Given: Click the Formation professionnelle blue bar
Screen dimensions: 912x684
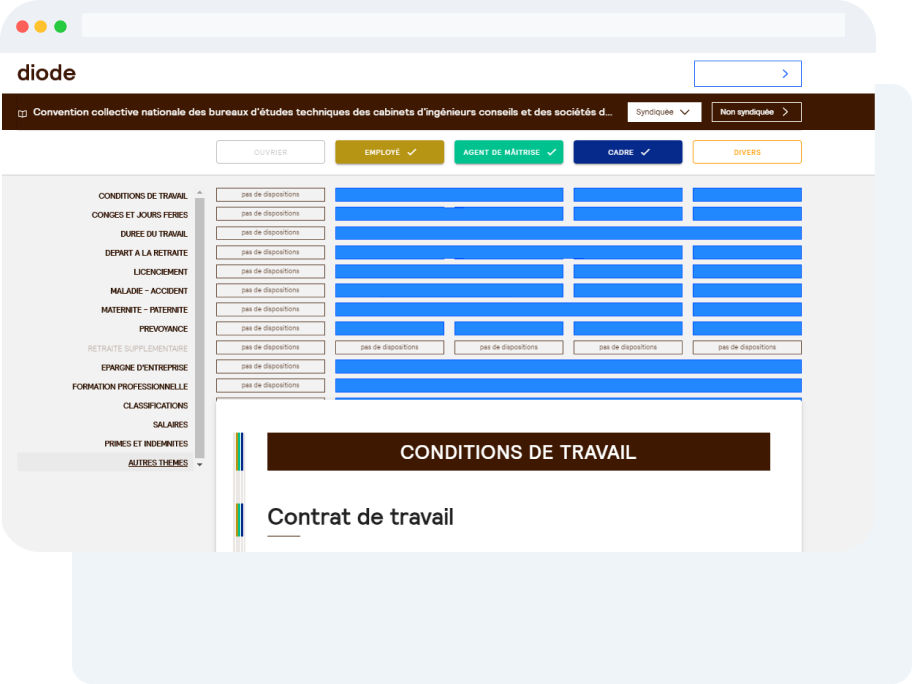Looking at the screenshot, I should 568,386.
